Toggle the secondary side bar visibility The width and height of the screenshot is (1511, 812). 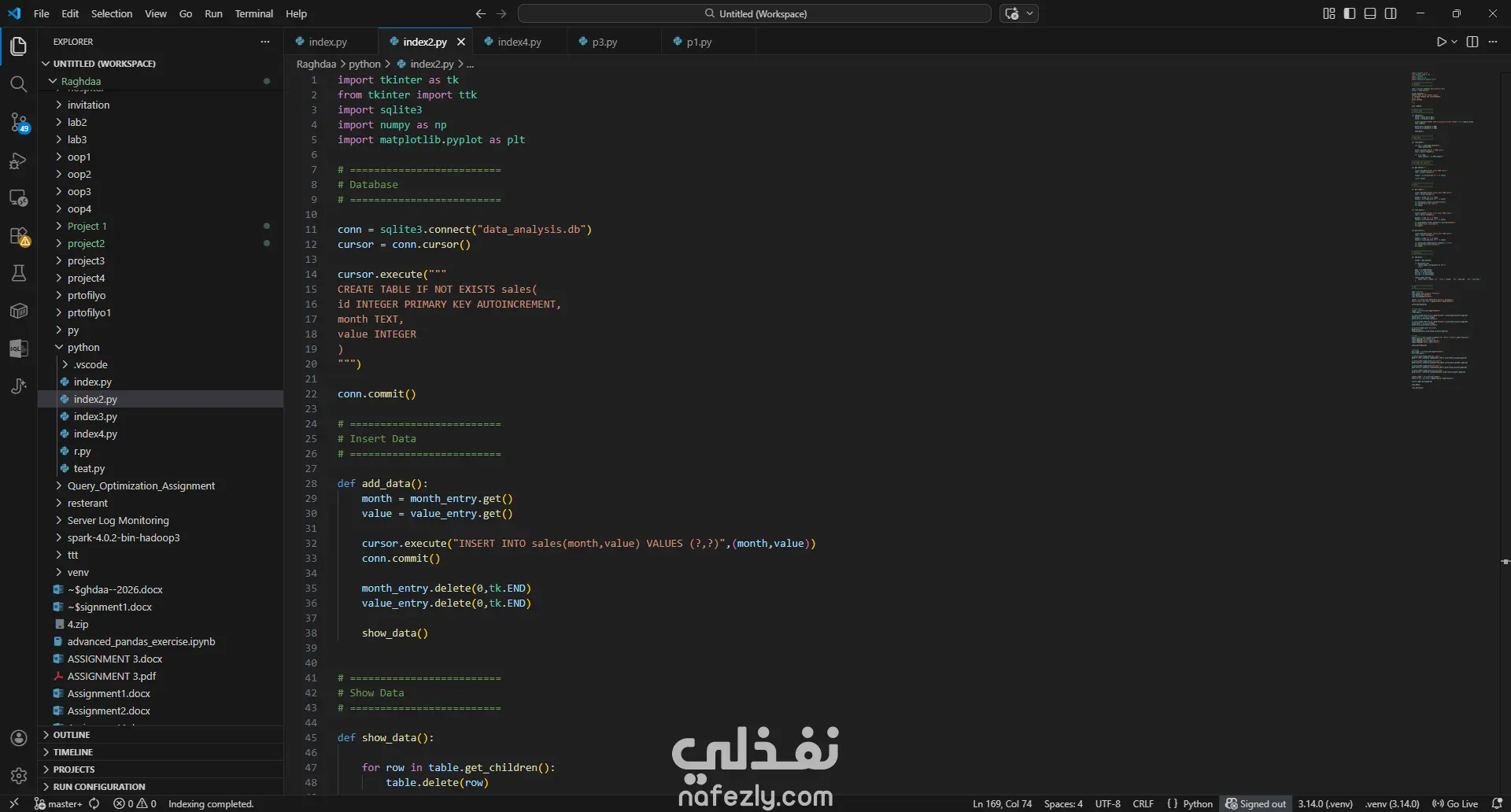tap(1391, 13)
